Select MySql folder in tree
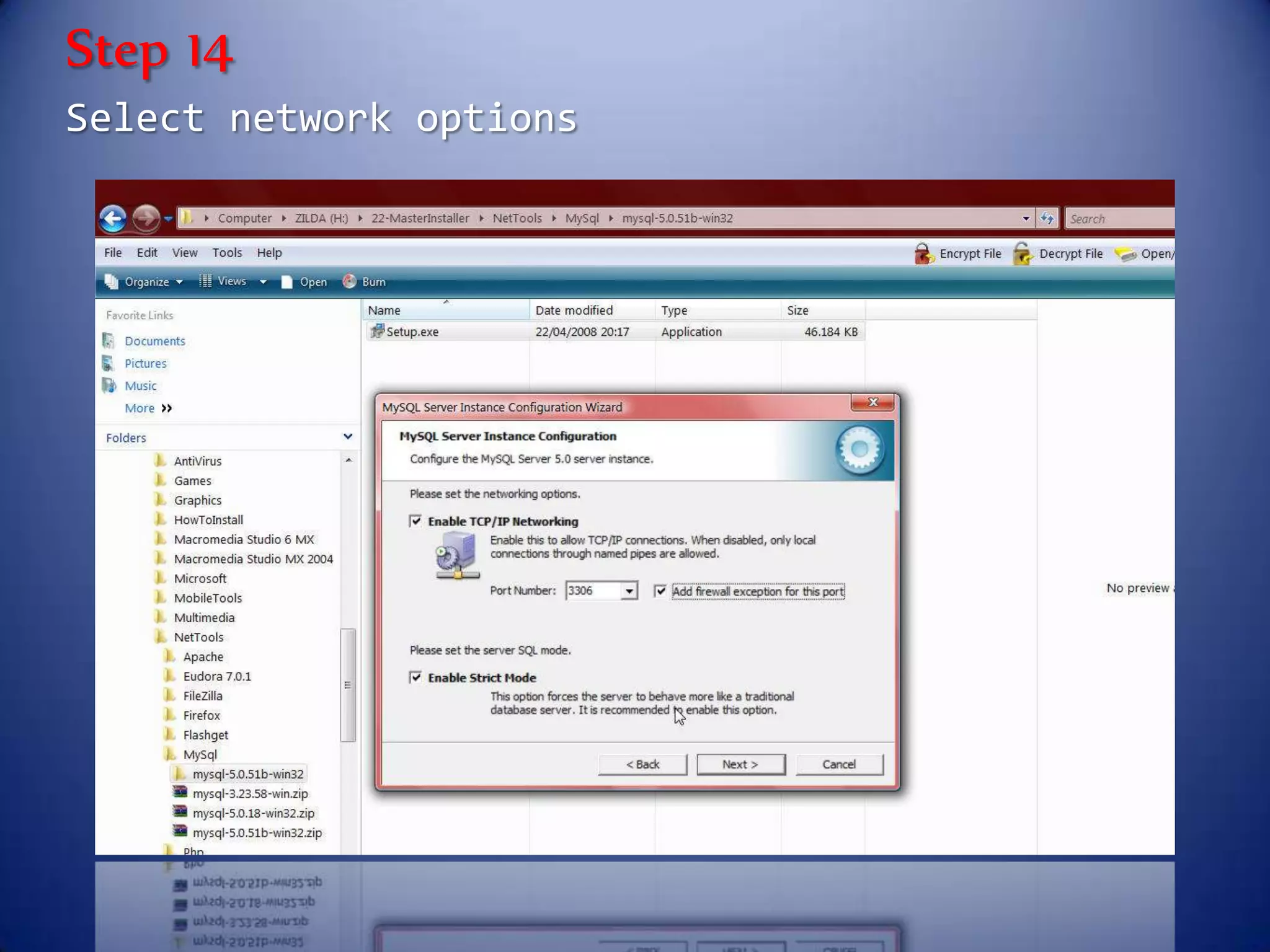 200,755
